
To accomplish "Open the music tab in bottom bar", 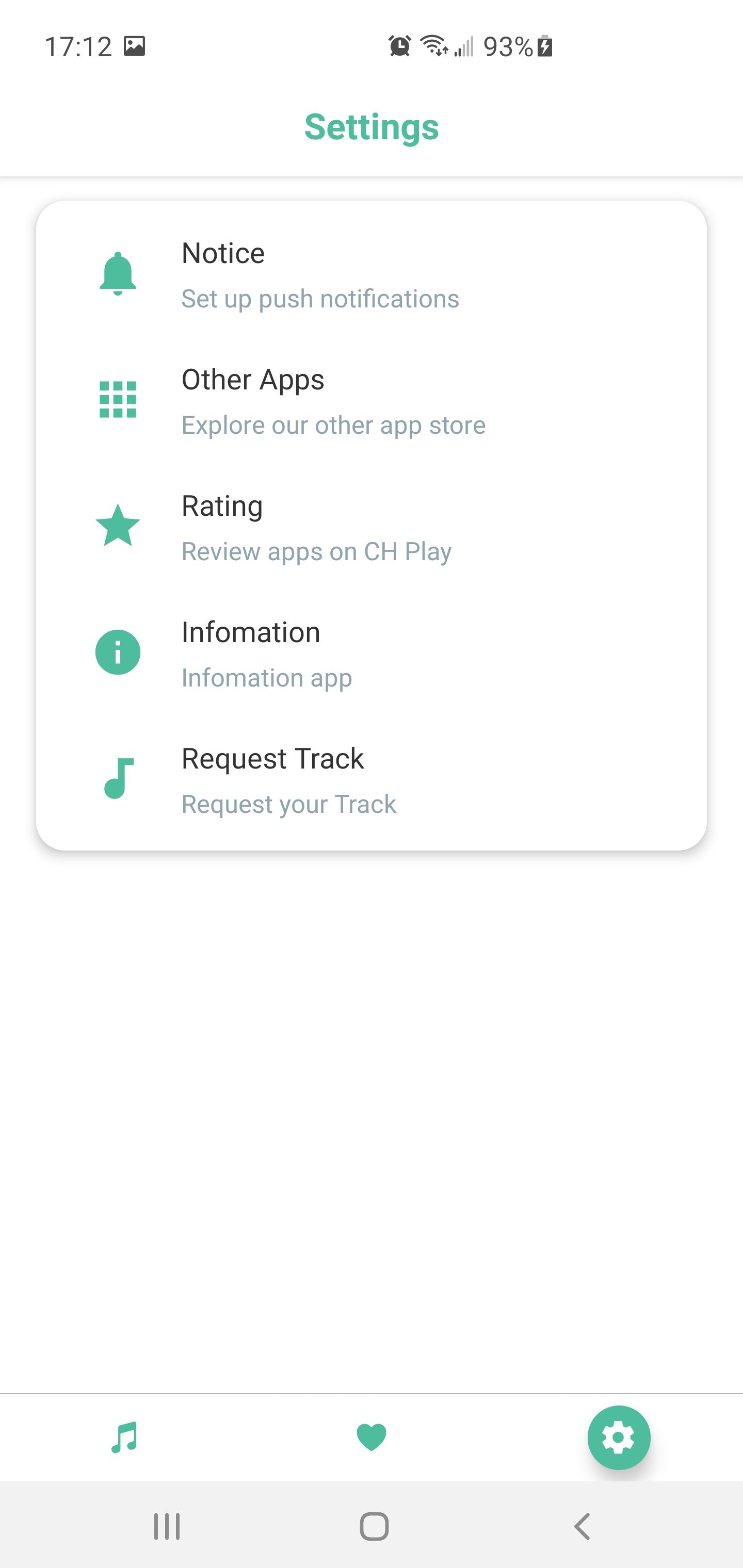I will tap(124, 1437).
